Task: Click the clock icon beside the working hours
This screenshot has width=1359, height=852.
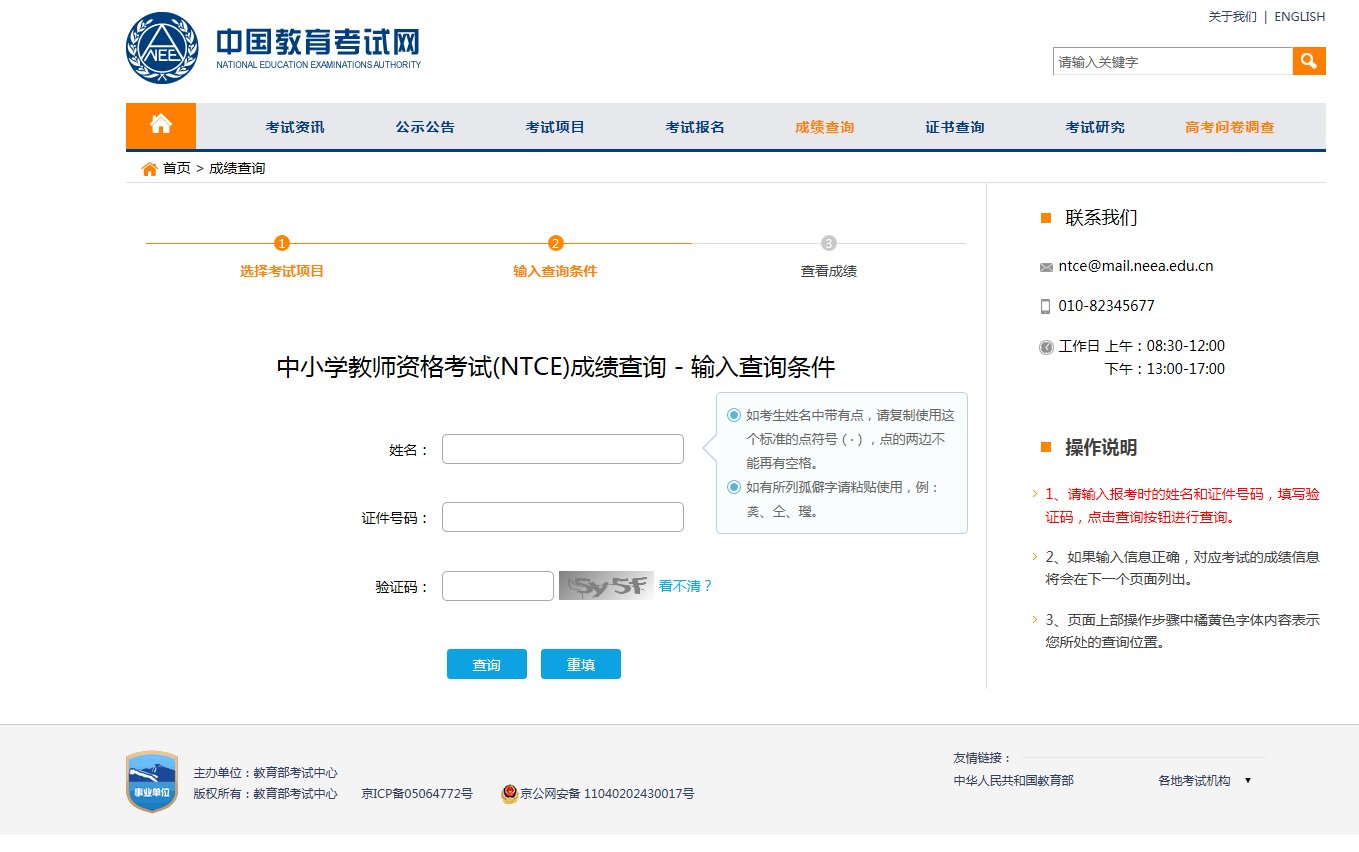Action: point(1046,346)
